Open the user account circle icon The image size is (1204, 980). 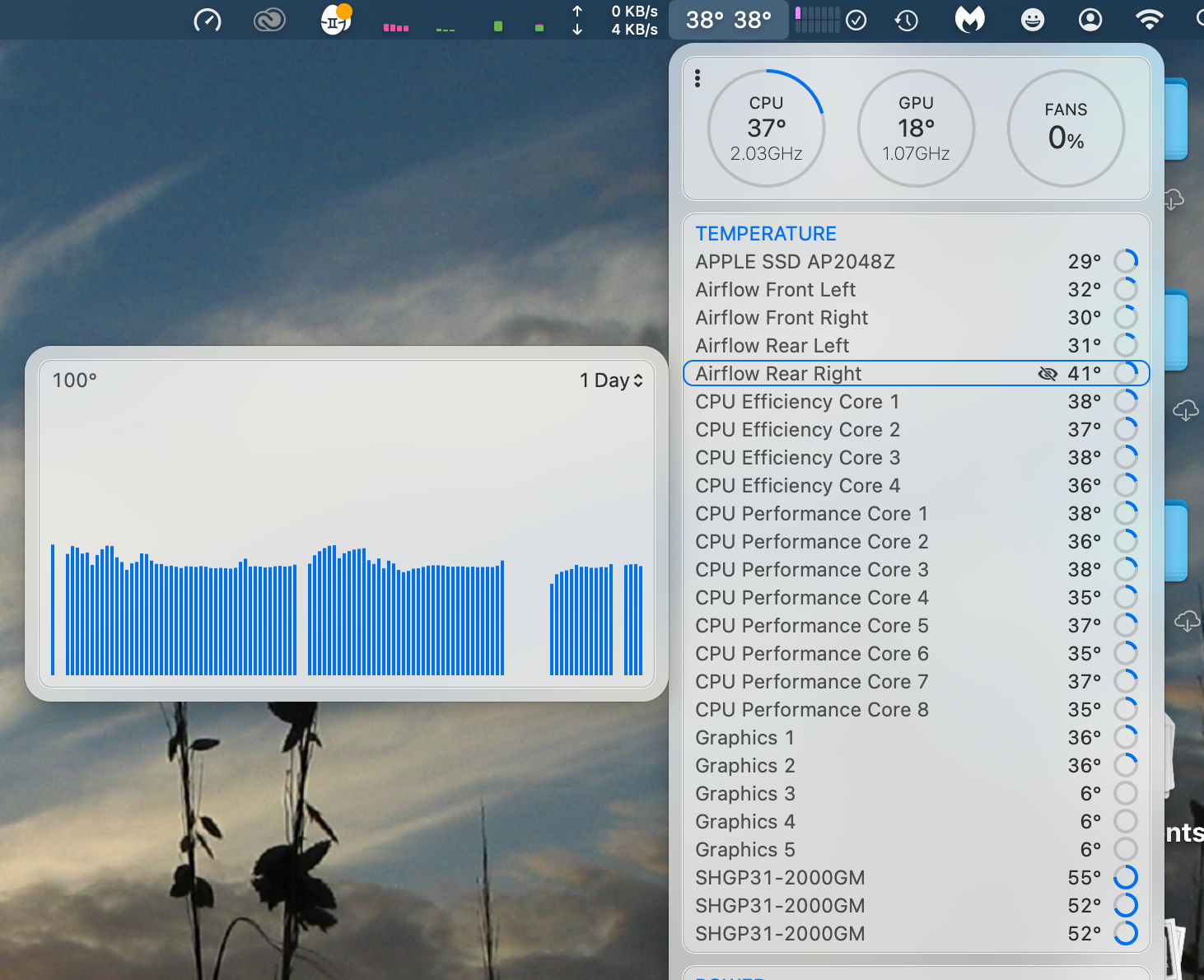1090,20
